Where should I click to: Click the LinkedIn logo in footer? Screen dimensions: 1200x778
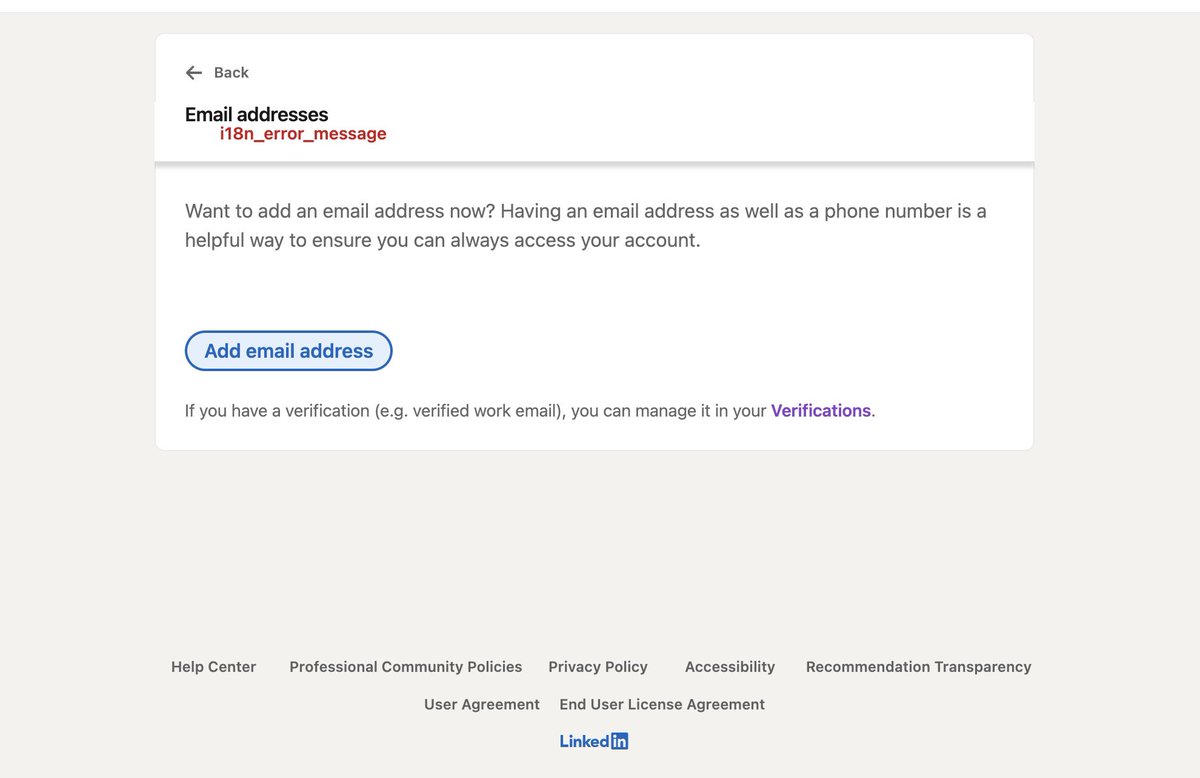[x=594, y=742]
